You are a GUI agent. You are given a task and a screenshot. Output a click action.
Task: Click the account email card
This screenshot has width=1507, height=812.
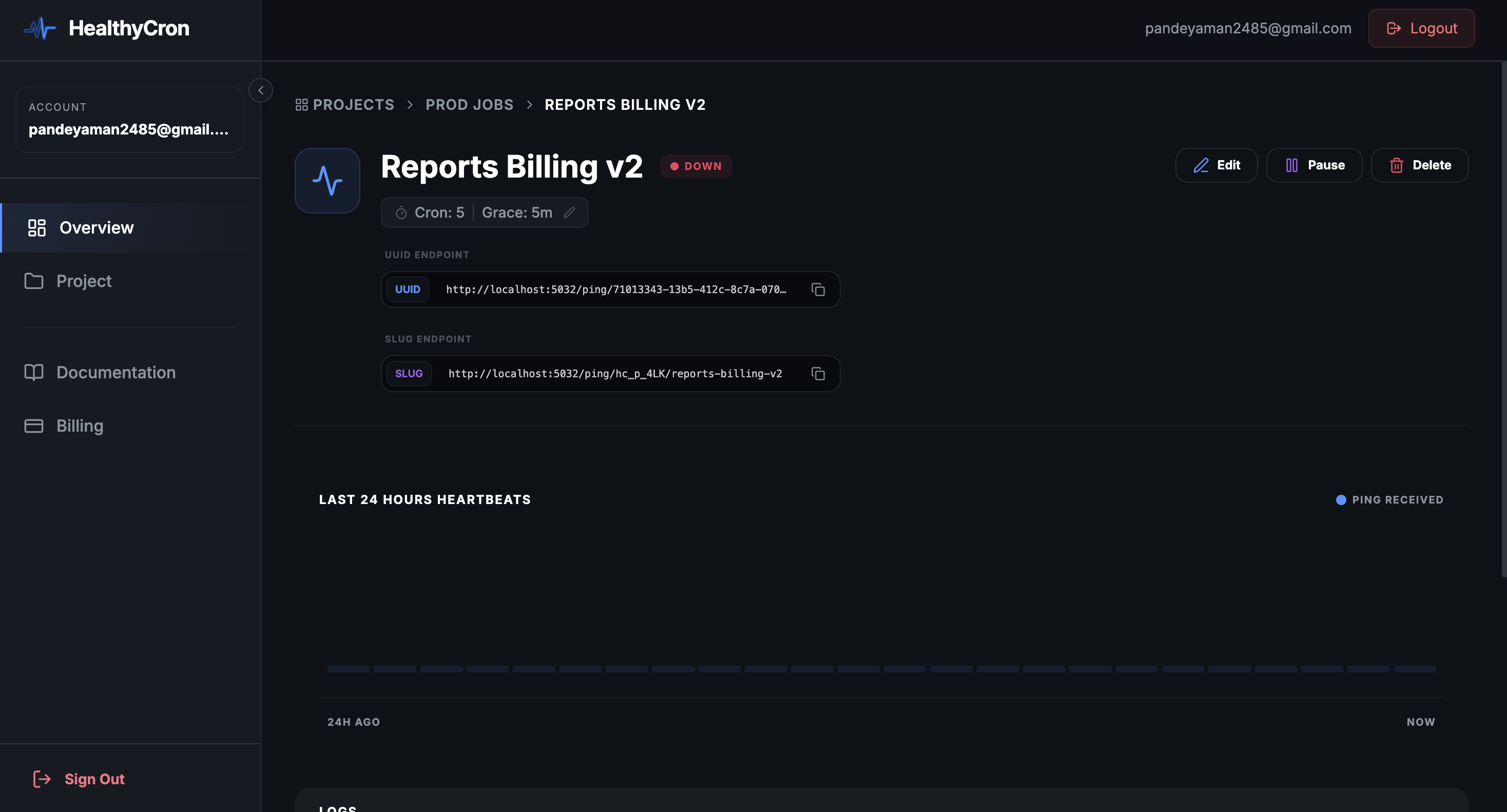(129, 120)
